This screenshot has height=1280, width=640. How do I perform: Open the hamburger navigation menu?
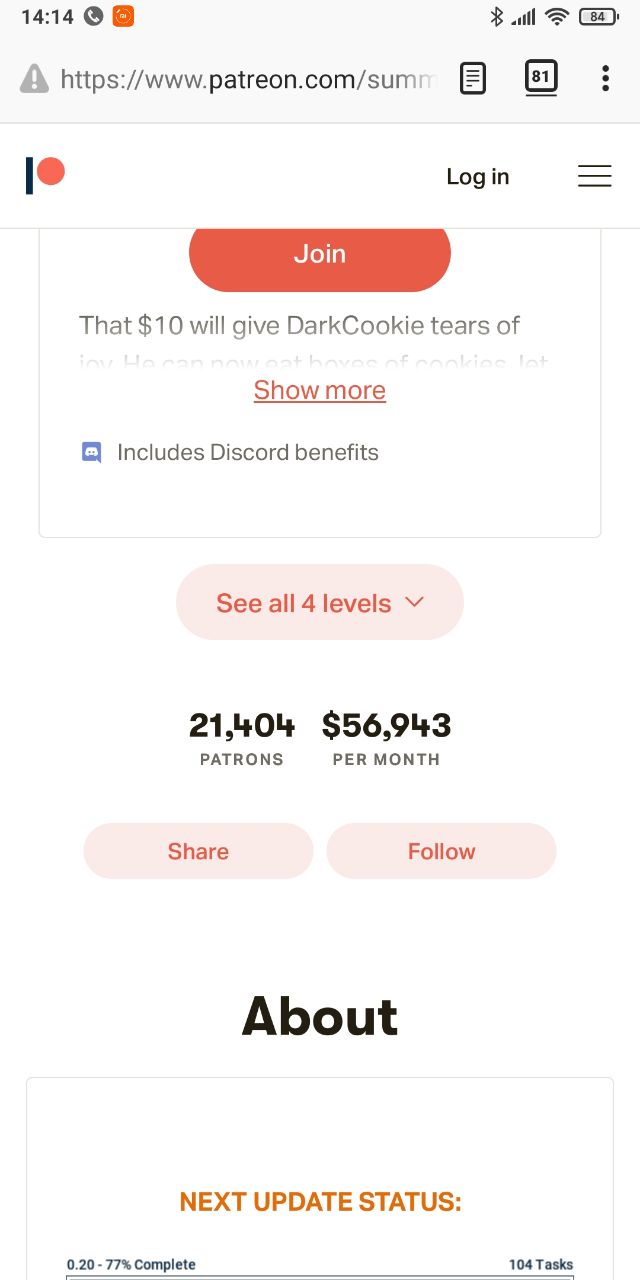click(594, 177)
